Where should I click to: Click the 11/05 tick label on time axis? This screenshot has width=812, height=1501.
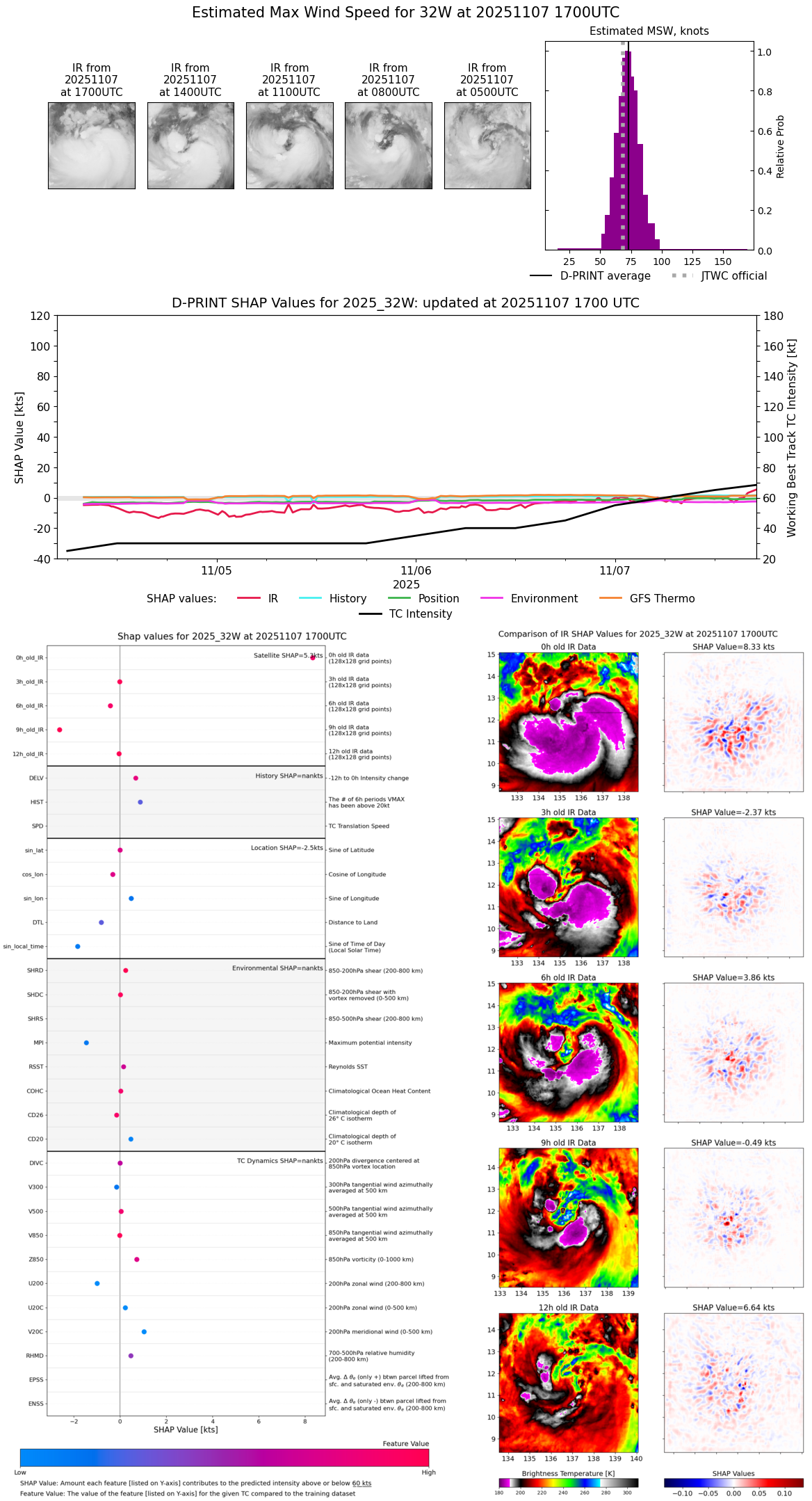(x=216, y=571)
